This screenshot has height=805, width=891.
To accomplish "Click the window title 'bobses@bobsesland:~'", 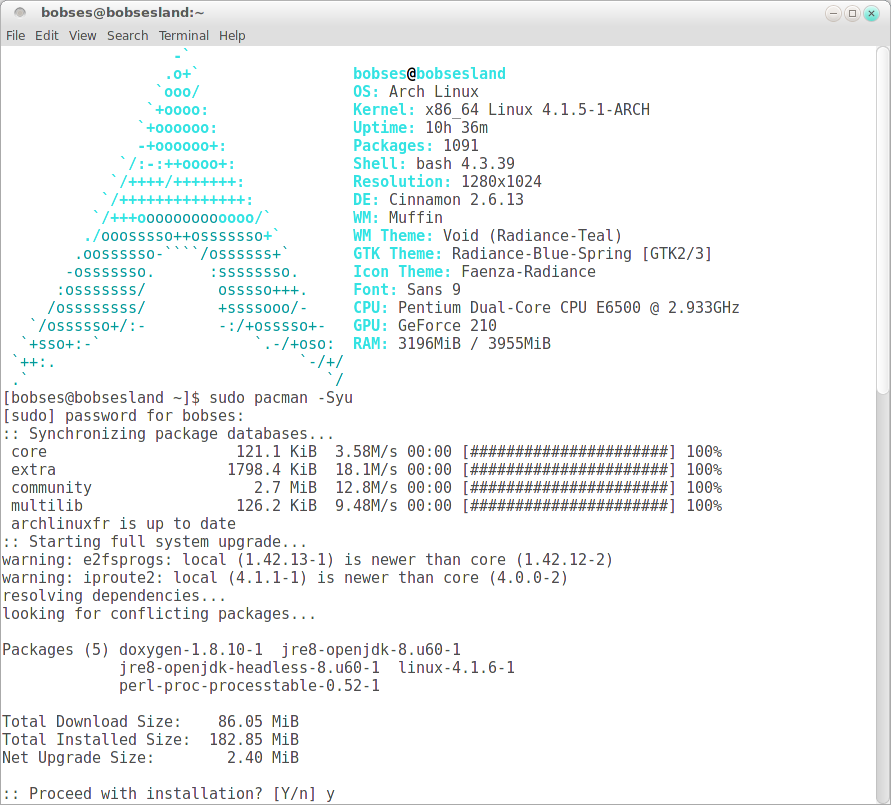I will click(122, 12).
